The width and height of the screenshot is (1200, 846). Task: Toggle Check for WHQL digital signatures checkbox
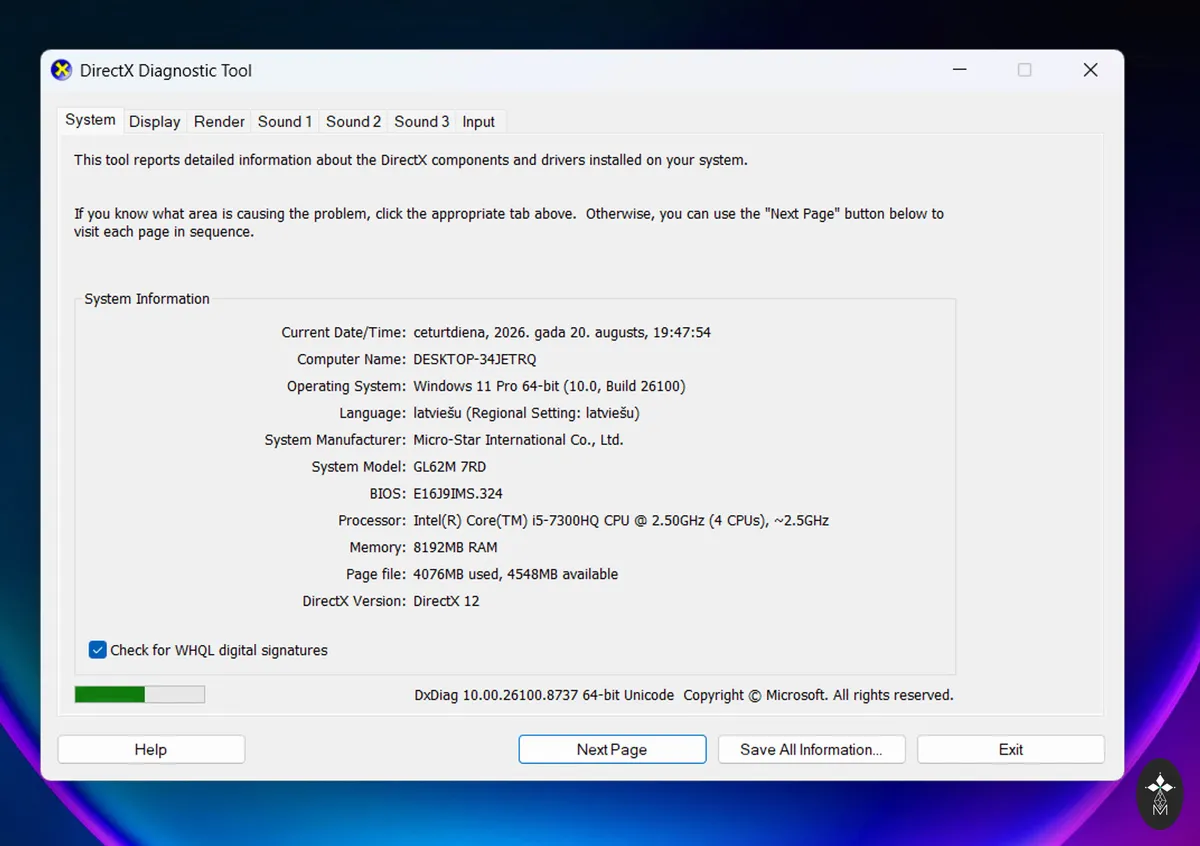[x=98, y=650]
